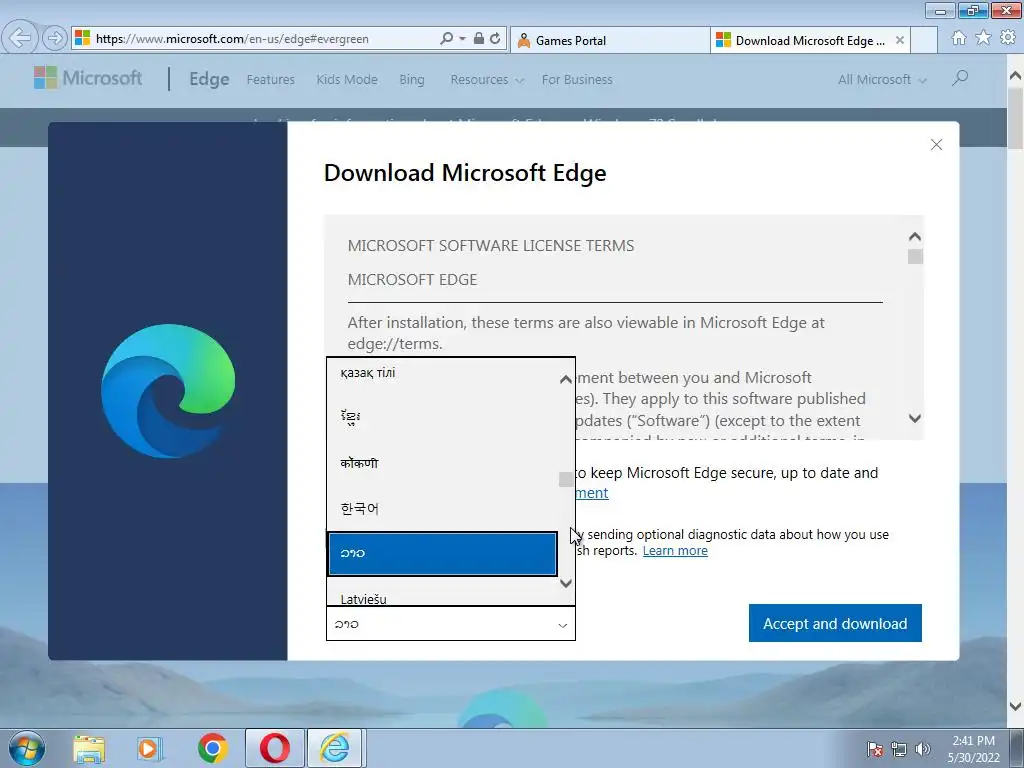Click the license terms scrollbar thumb
This screenshot has width=1024, height=768.
[915, 257]
